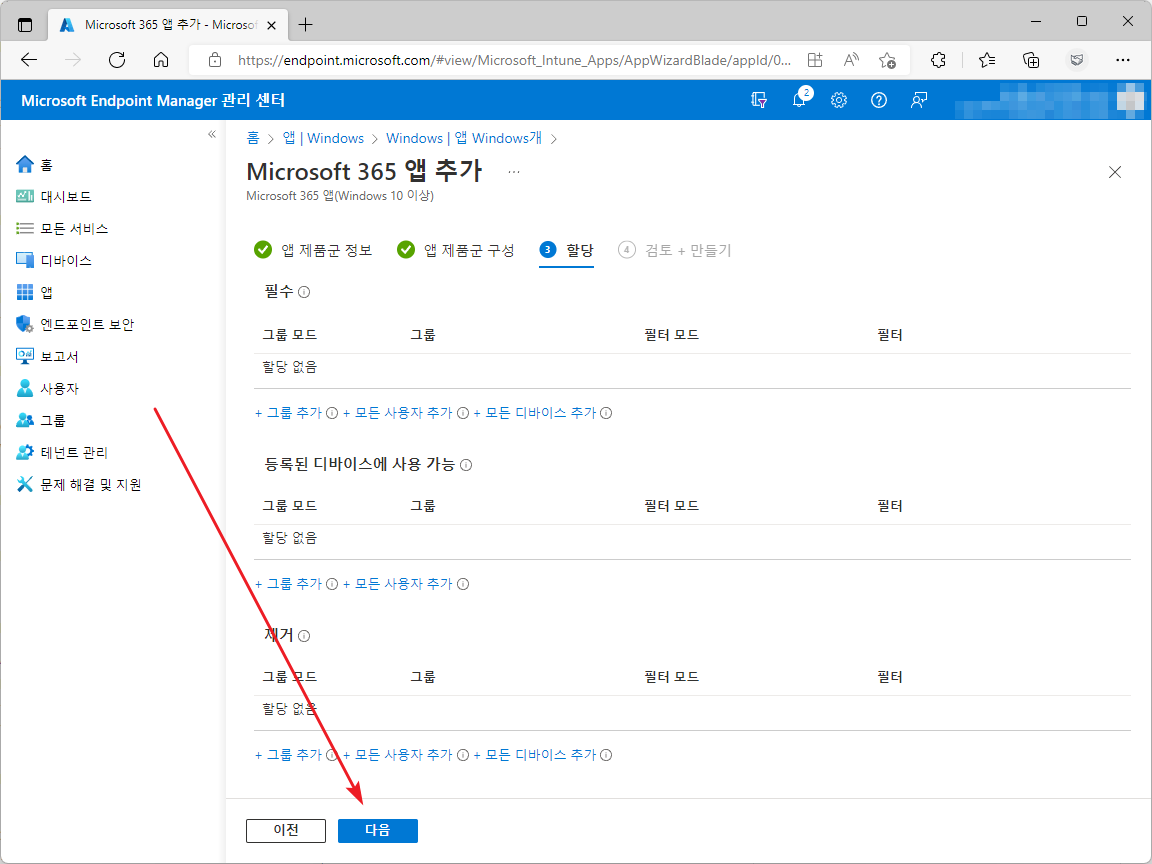
Task: Click the help question mark icon
Action: [879, 100]
